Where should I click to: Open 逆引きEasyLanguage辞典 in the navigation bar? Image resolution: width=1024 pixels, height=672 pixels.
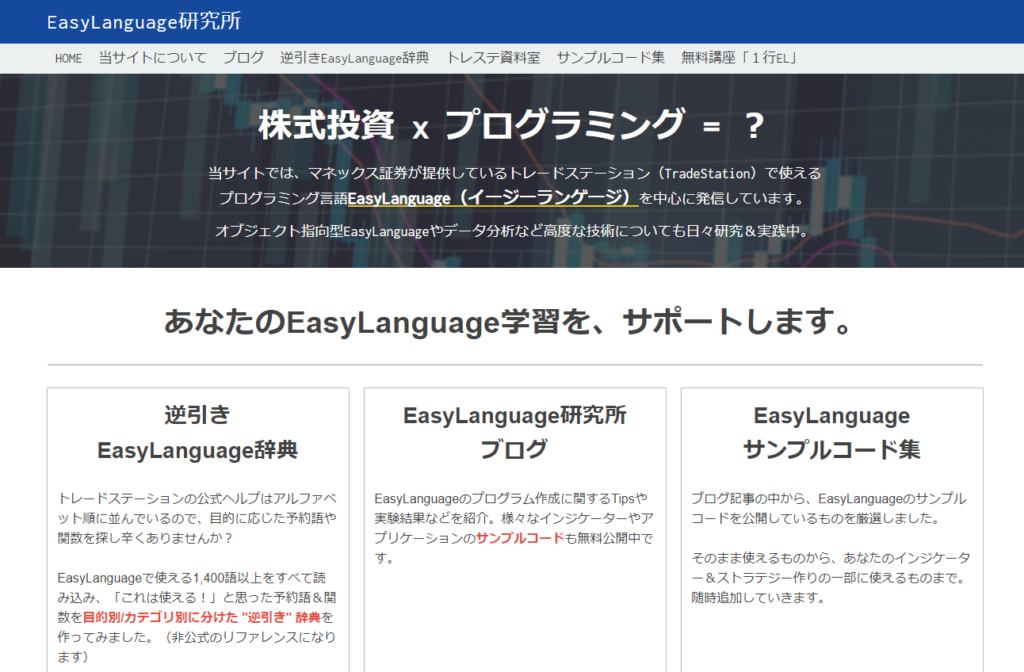[x=355, y=57]
